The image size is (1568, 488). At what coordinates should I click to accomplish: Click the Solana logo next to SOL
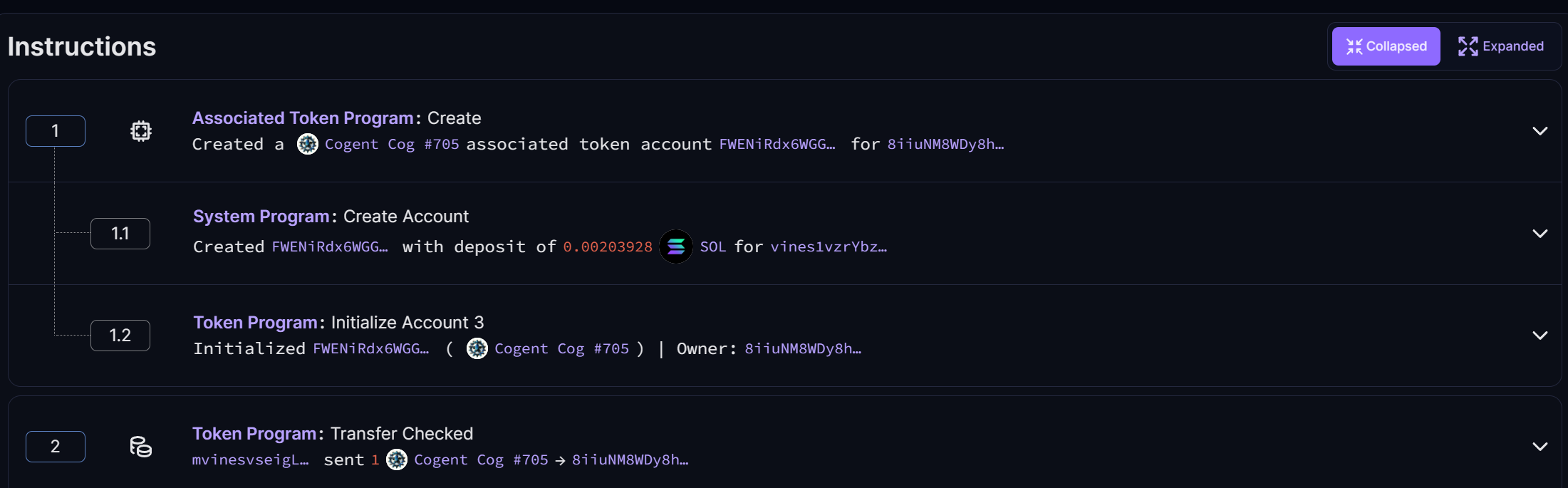click(x=676, y=246)
